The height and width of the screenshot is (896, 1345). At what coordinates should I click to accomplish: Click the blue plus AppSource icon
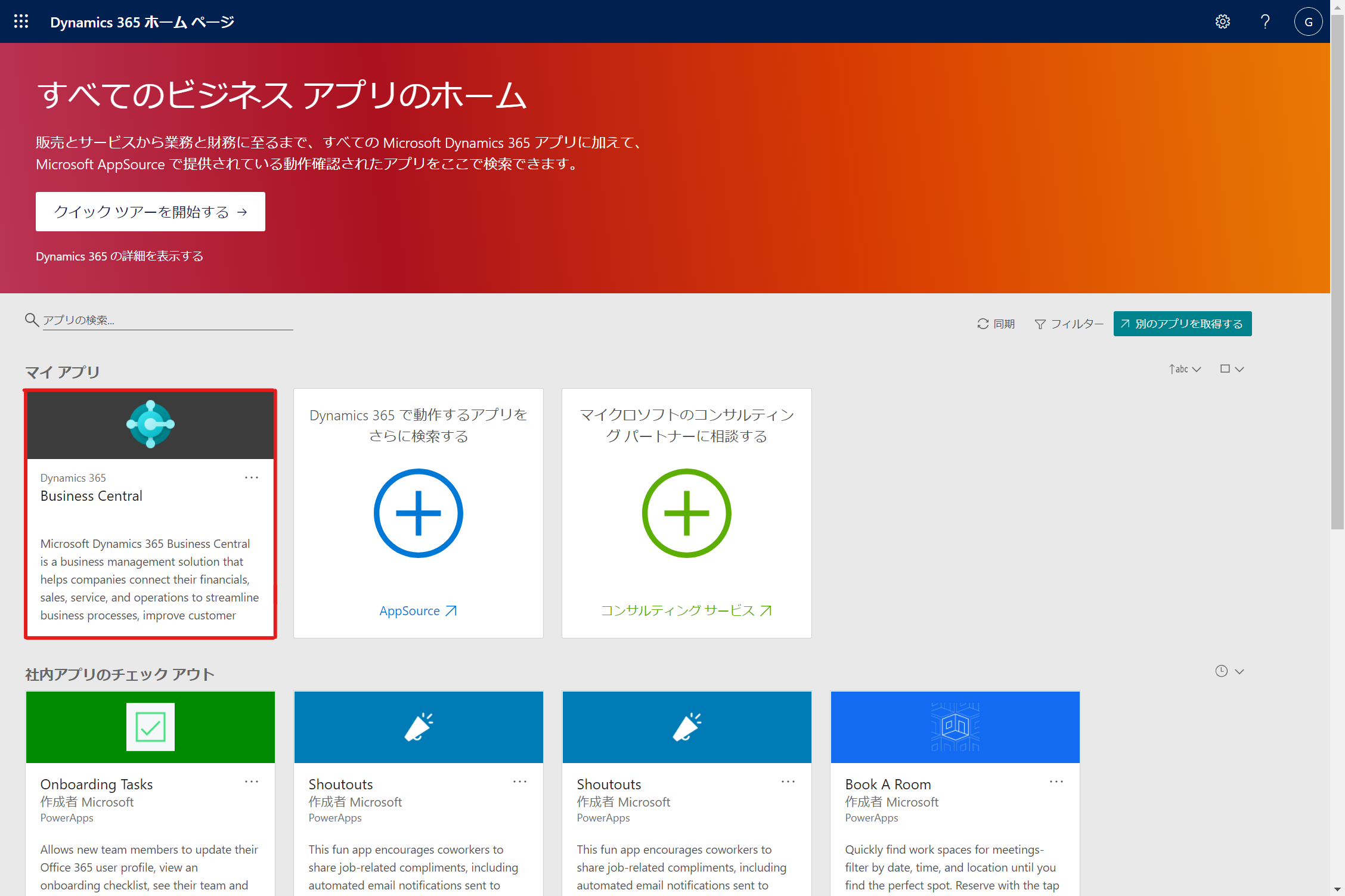[419, 513]
